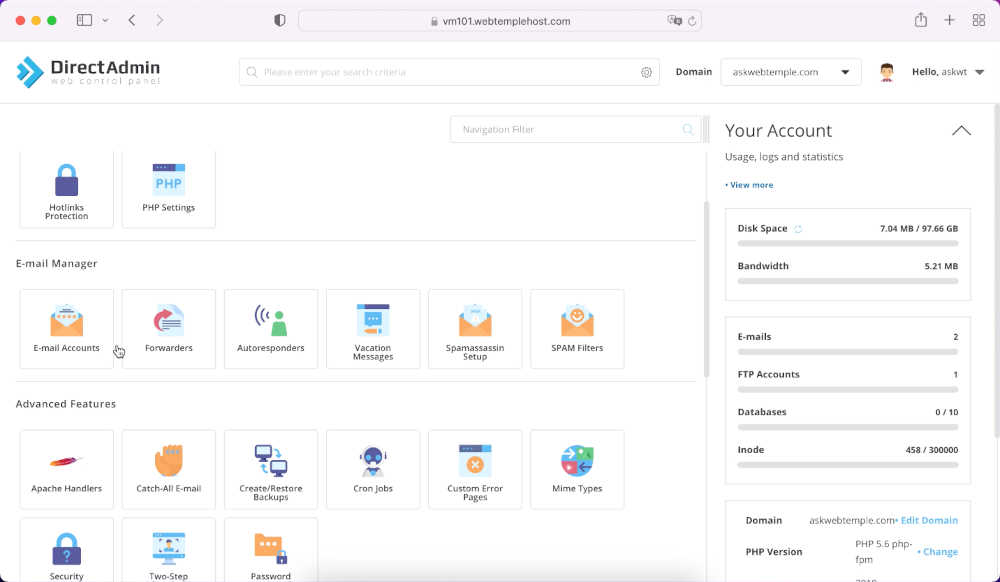The height and width of the screenshot is (582, 1000).
Task: Click the translate icon in address bar
Action: click(674, 21)
